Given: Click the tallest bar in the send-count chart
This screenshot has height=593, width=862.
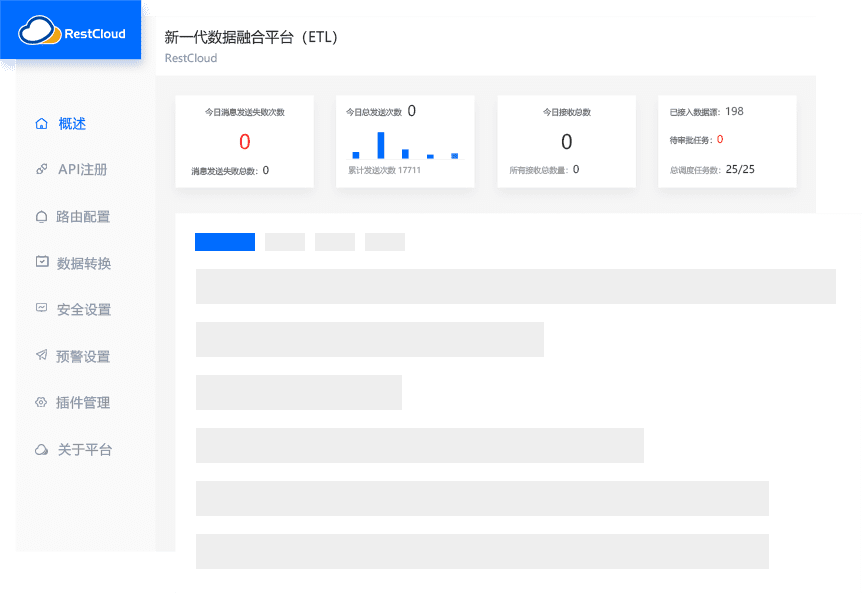Looking at the screenshot, I should click(x=380, y=148).
